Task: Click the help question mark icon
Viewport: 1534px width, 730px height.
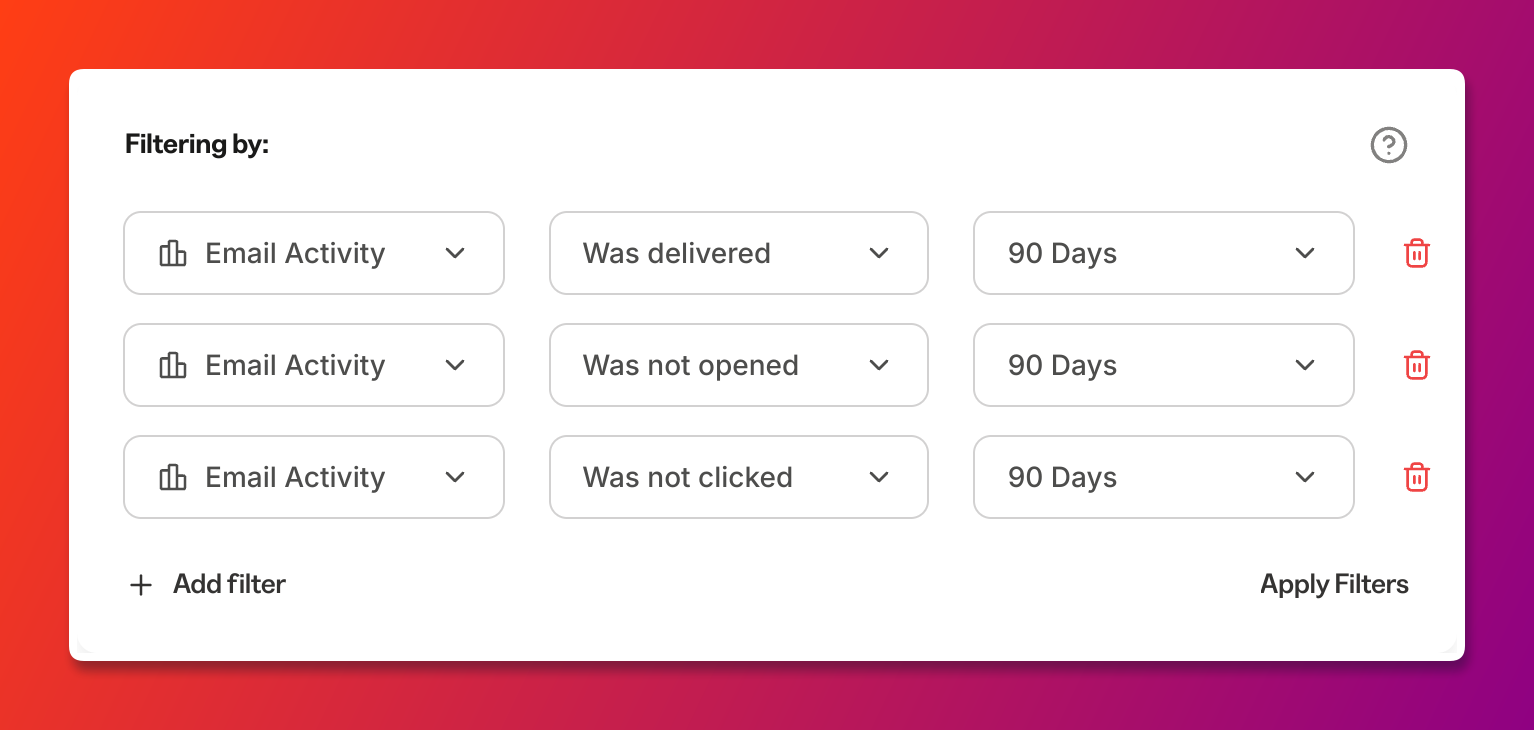Action: [1388, 145]
